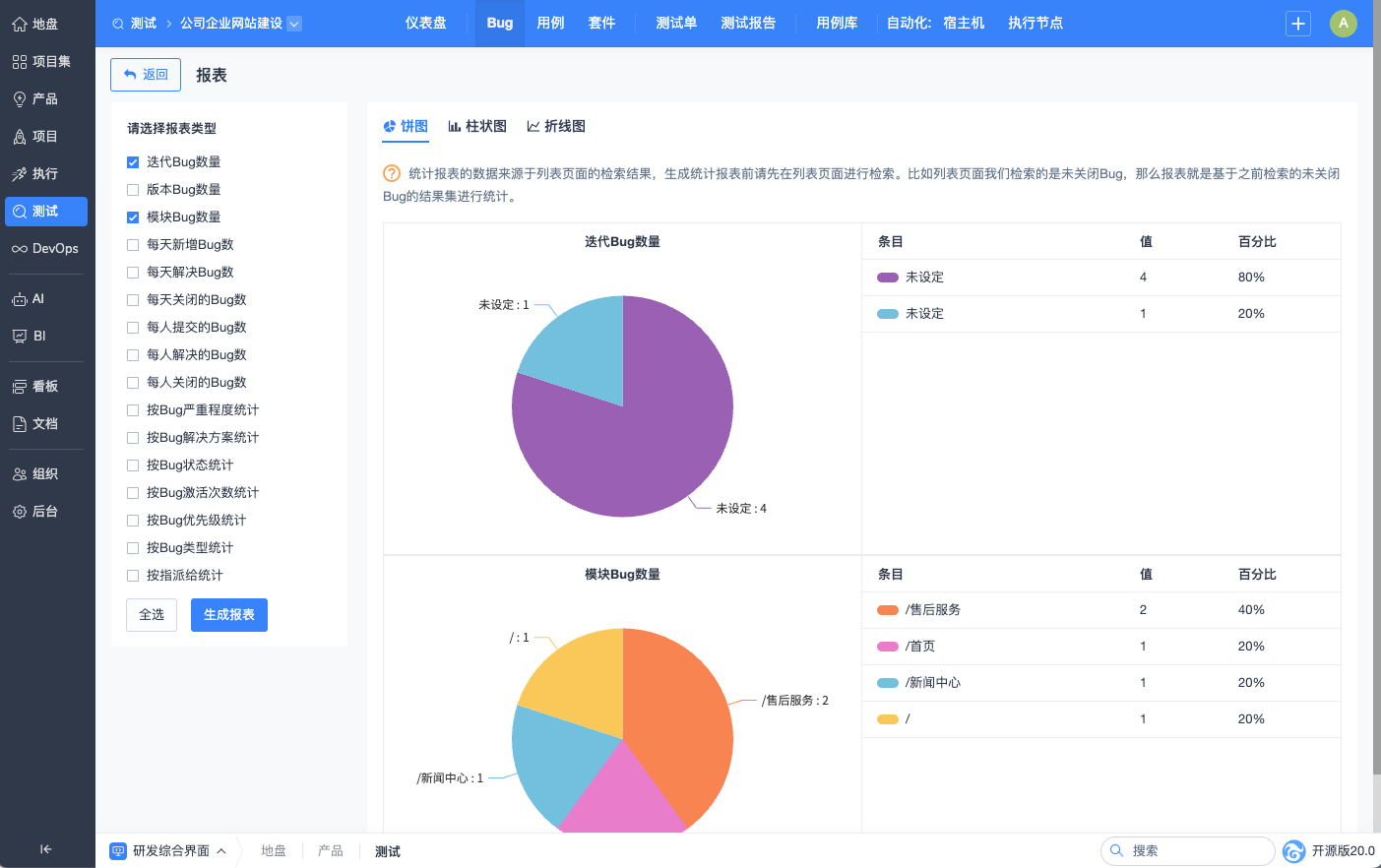
Task: Open 用例 nav item
Action: coord(550,23)
